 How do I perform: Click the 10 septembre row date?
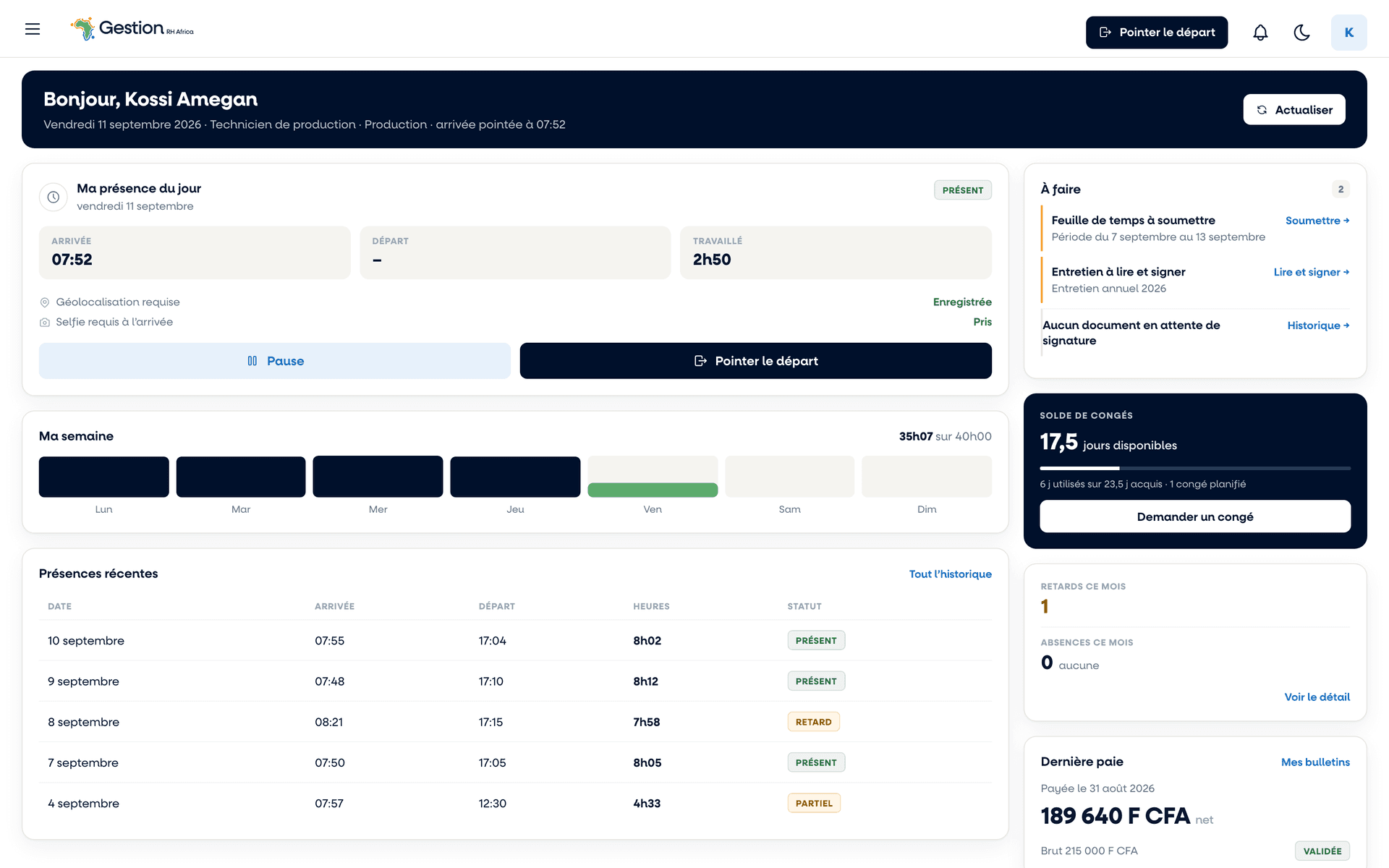(86, 641)
